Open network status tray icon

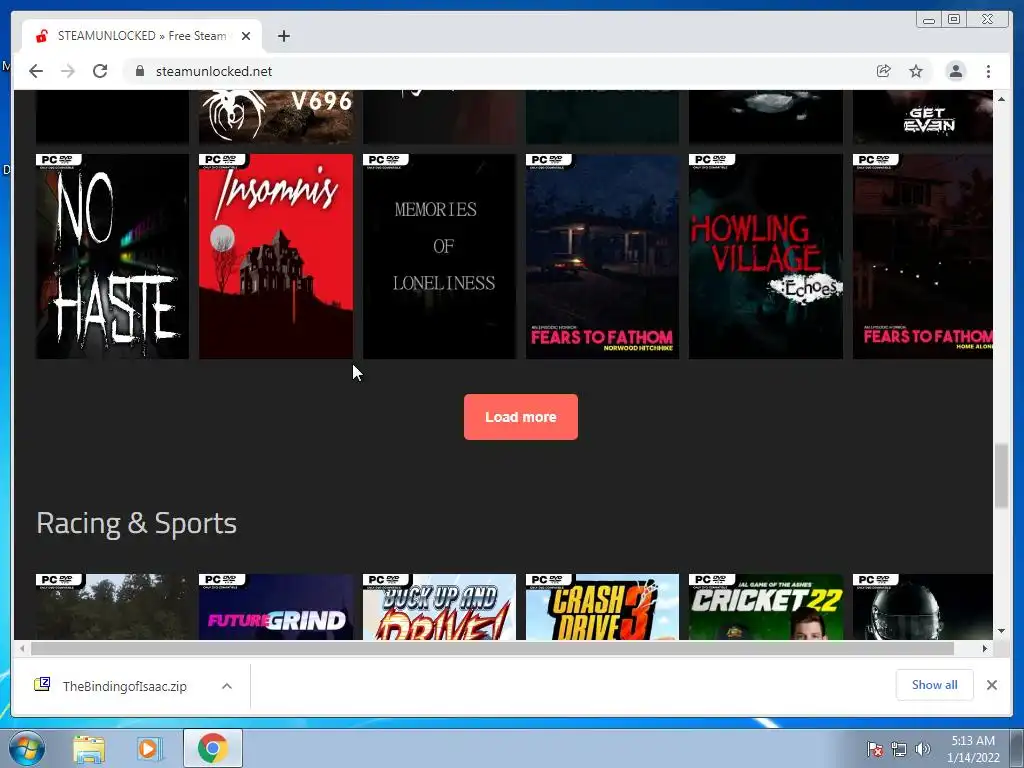(x=899, y=749)
